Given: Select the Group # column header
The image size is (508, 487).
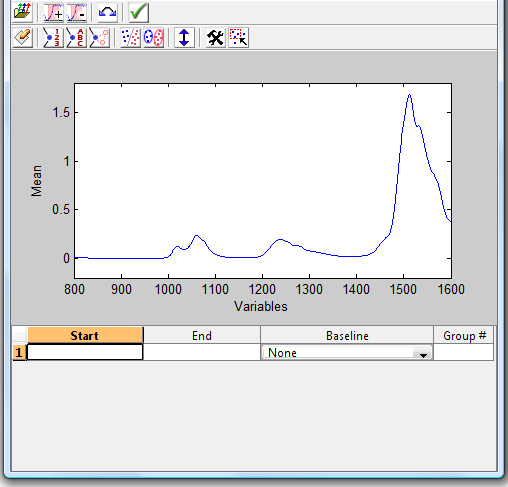Looking at the screenshot, I should pyautogui.click(x=464, y=335).
